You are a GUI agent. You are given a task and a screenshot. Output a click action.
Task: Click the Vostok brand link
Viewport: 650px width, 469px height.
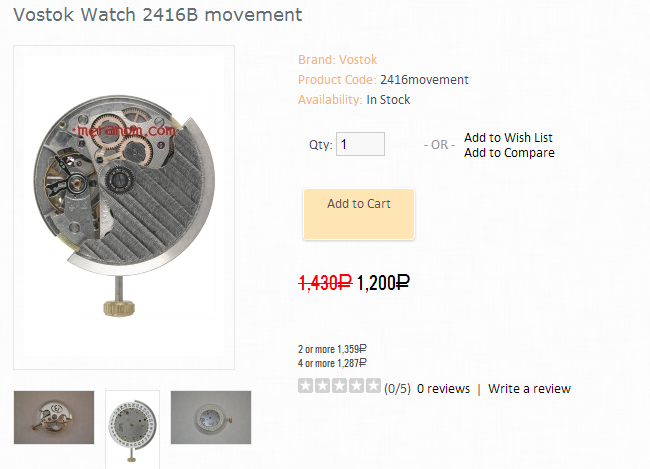point(358,60)
